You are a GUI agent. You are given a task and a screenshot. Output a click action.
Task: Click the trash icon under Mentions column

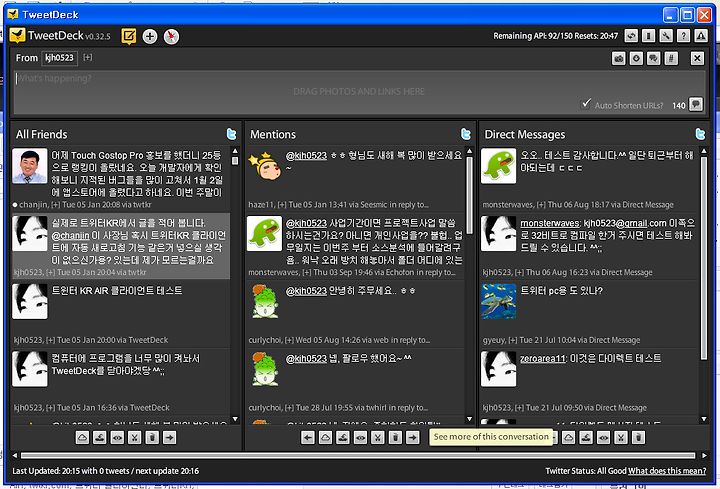(395, 438)
